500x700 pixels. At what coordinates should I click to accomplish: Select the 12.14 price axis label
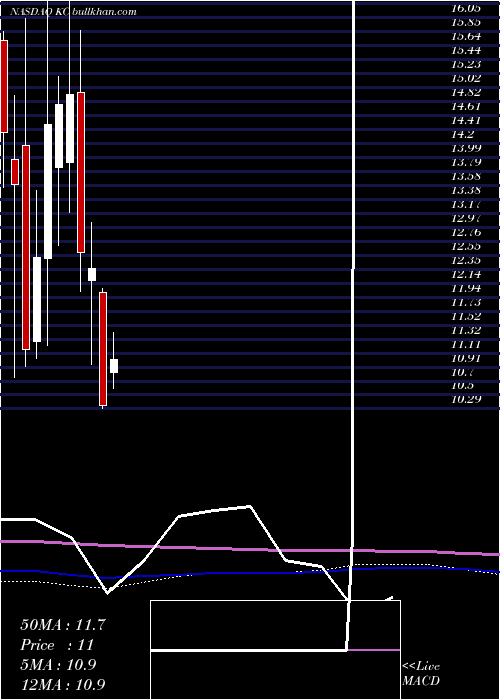pyautogui.click(x=466, y=275)
